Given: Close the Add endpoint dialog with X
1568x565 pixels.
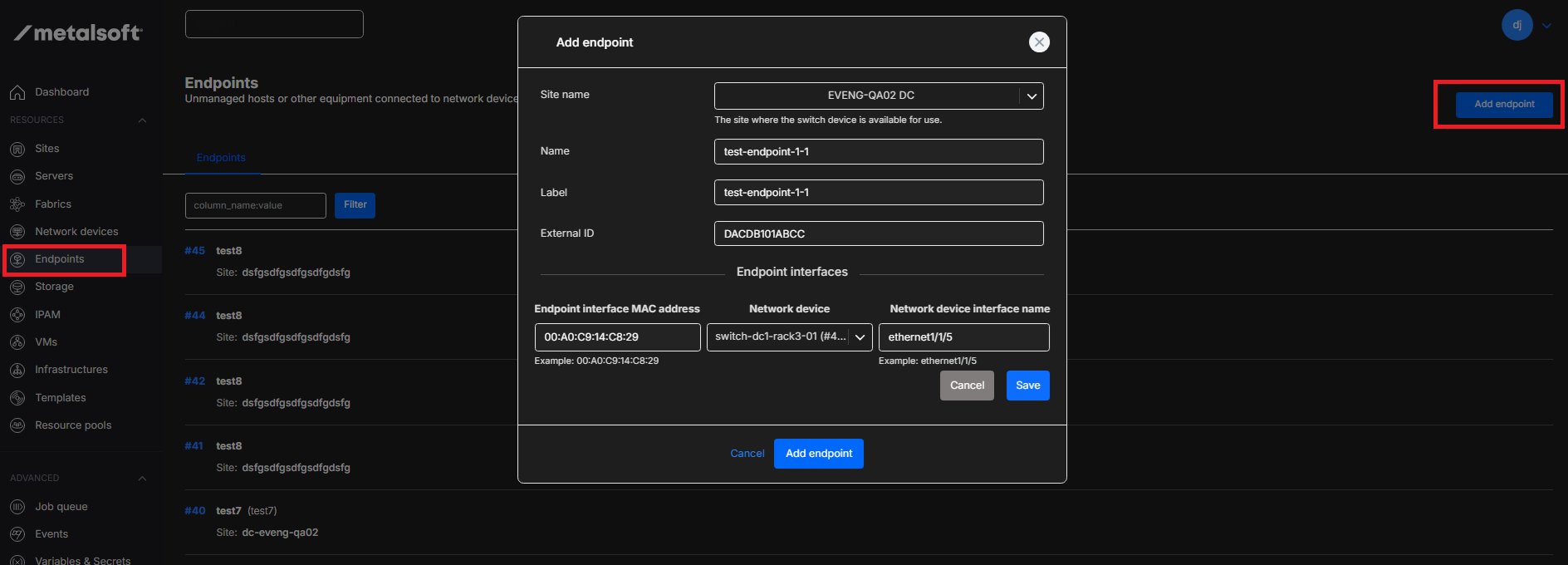Looking at the screenshot, I should click(x=1039, y=42).
